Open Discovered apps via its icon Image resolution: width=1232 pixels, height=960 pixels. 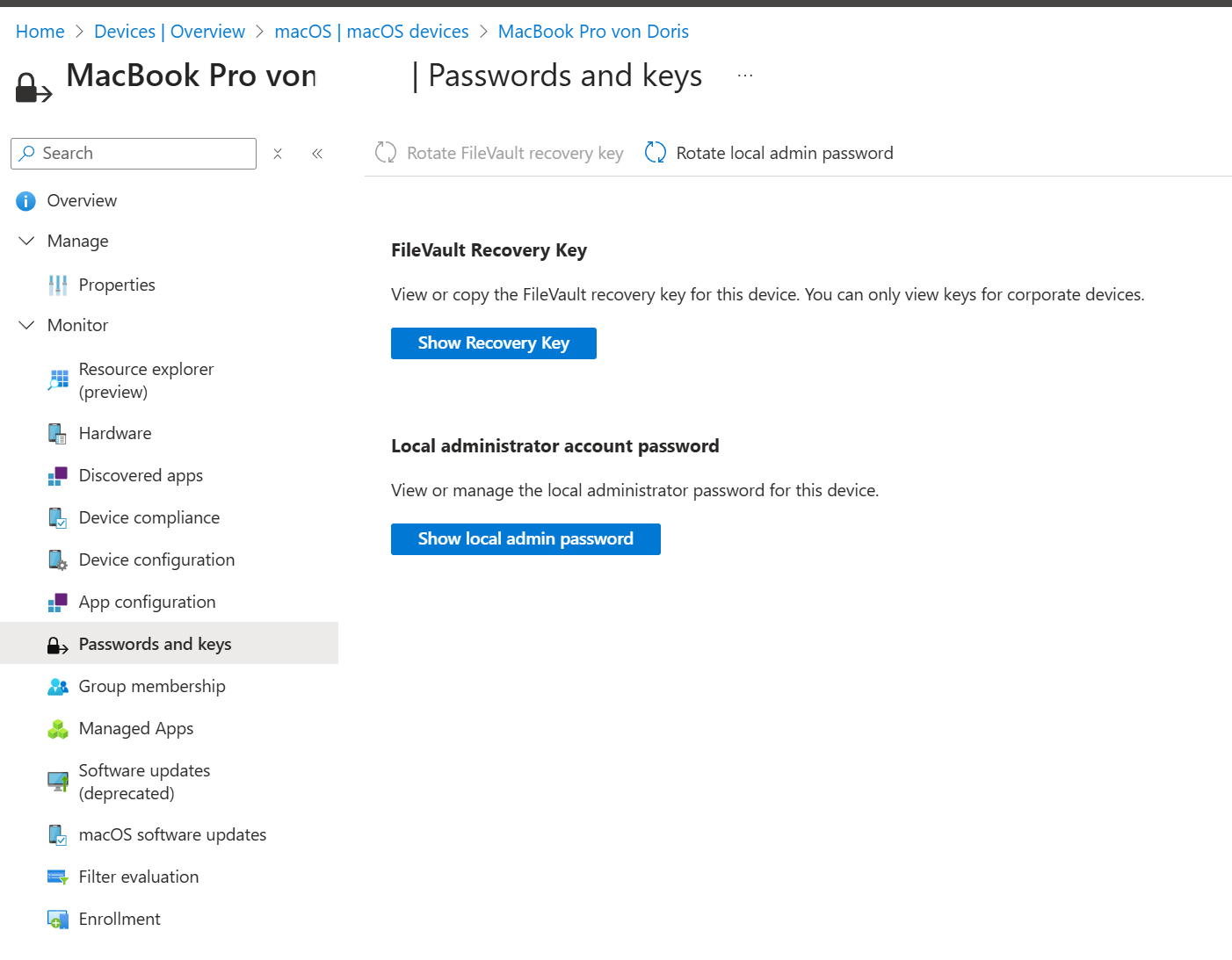click(57, 475)
